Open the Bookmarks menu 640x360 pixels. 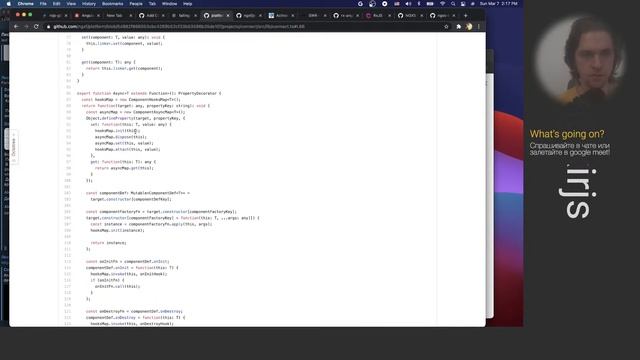point(112,4)
